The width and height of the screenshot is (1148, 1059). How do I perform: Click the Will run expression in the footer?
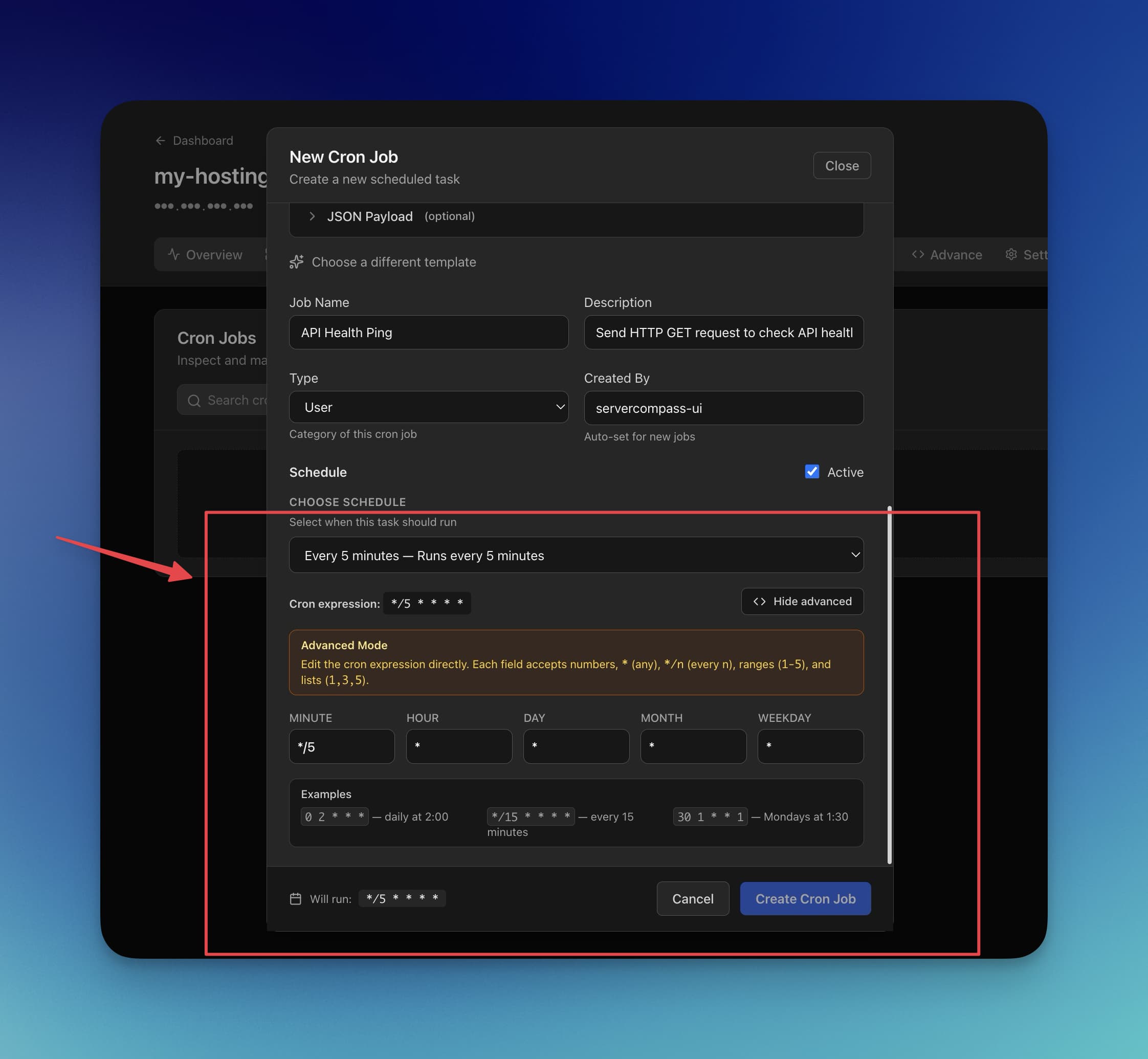point(402,898)
